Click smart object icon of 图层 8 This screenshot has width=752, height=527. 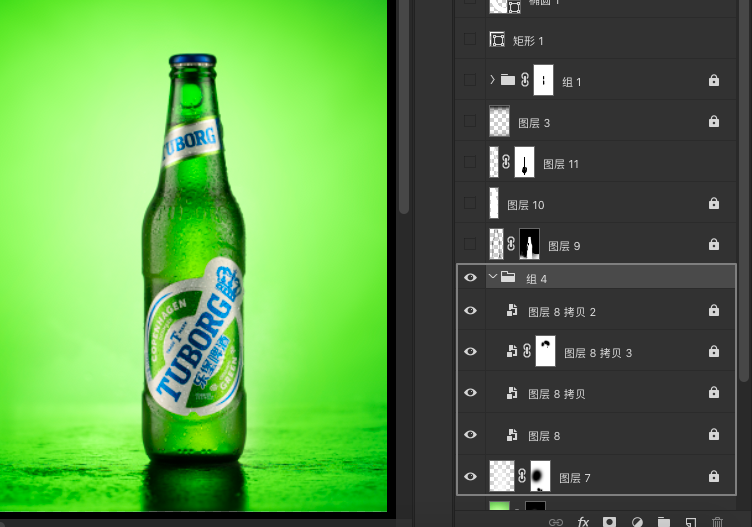[512, 434]
